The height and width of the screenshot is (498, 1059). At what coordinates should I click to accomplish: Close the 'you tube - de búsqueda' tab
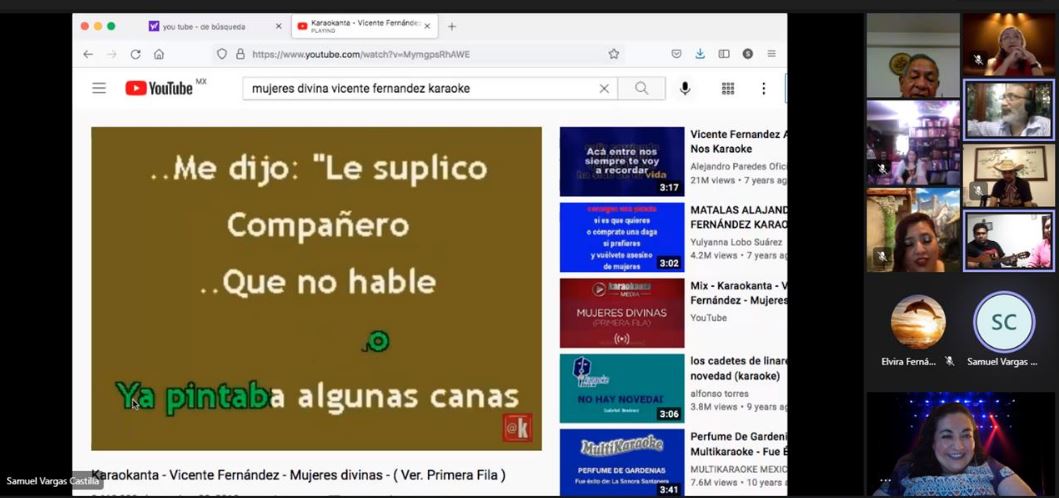pyautogui.click(x=278, y=26)
